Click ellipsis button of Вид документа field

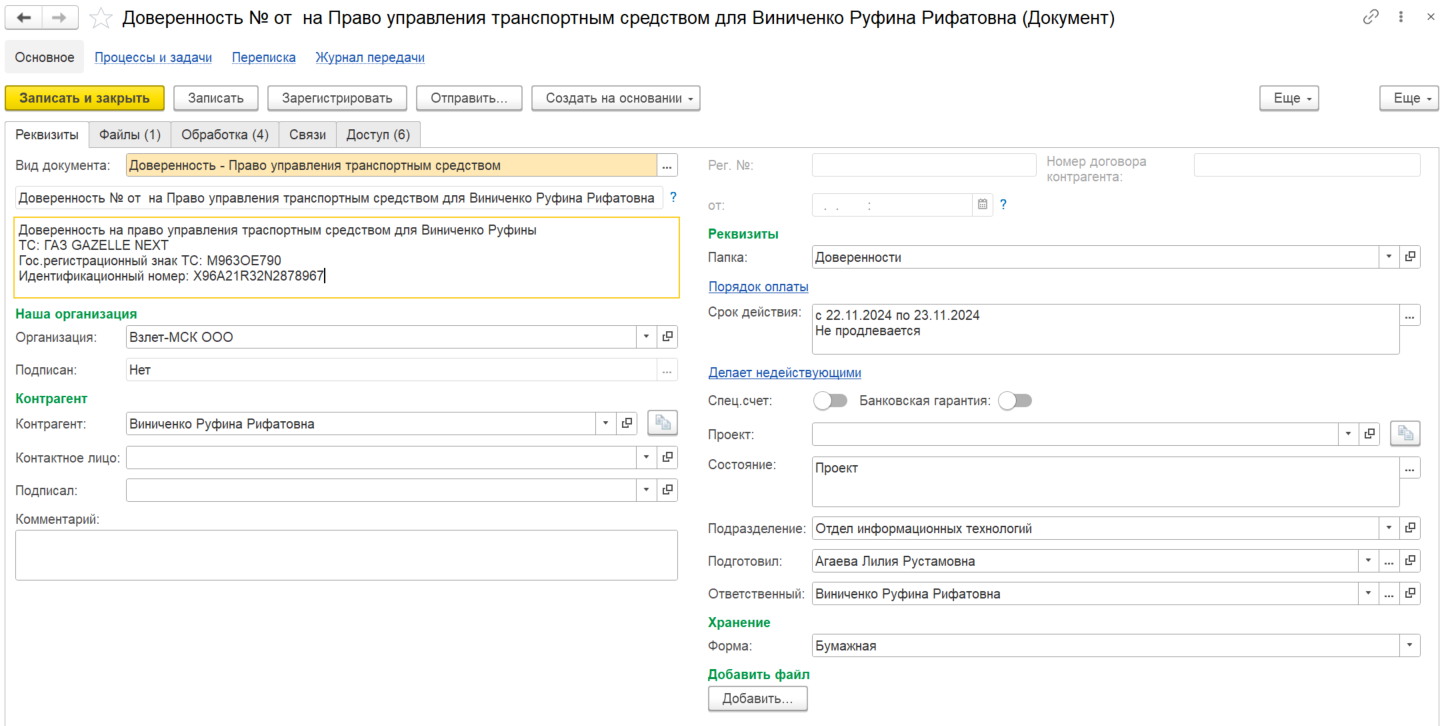[x=668, y=165]
